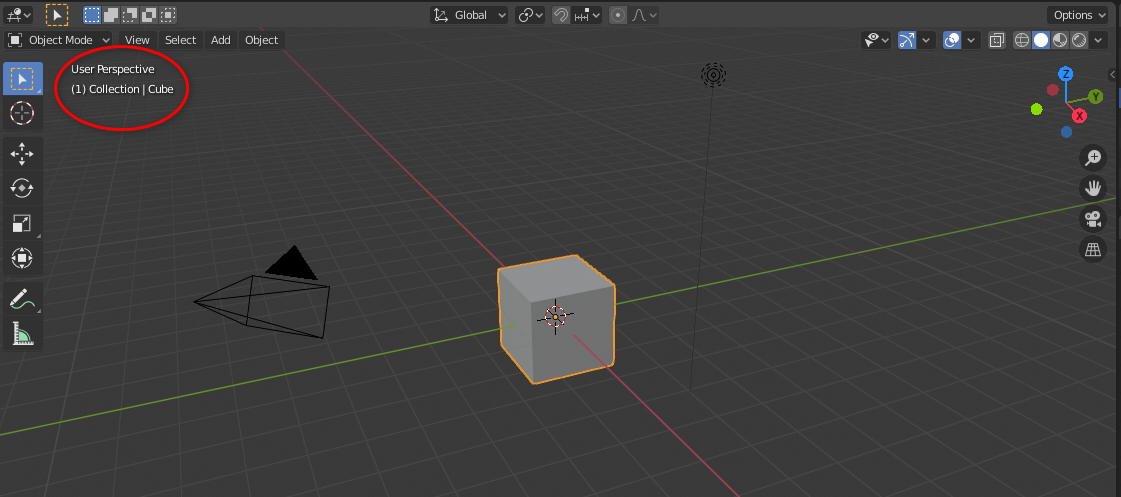Choose the Scale tool
The height and width of the screenshot is (497, 1121).
[22, 223]
